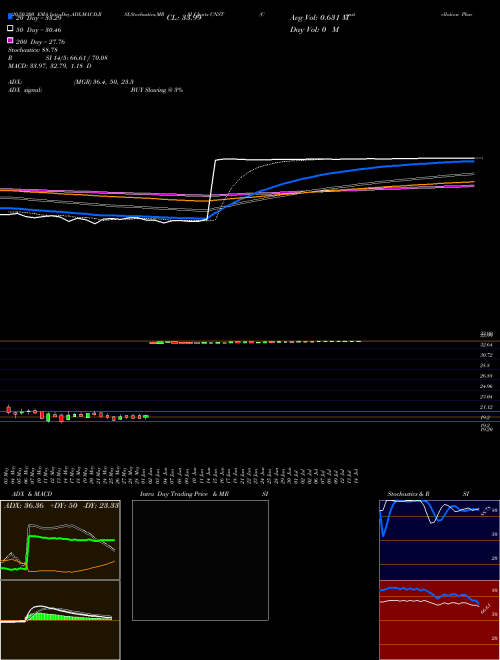This screenshot has height=660, width=500.
Task: Click the 'Day Vol: 0 M' label
Action: (x=314, y=29)
